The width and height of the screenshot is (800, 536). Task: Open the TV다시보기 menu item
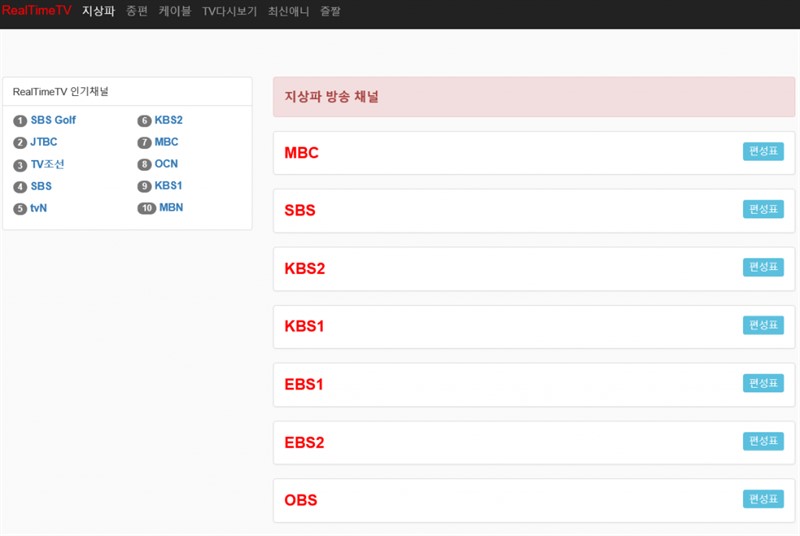[x=229, y=11]
